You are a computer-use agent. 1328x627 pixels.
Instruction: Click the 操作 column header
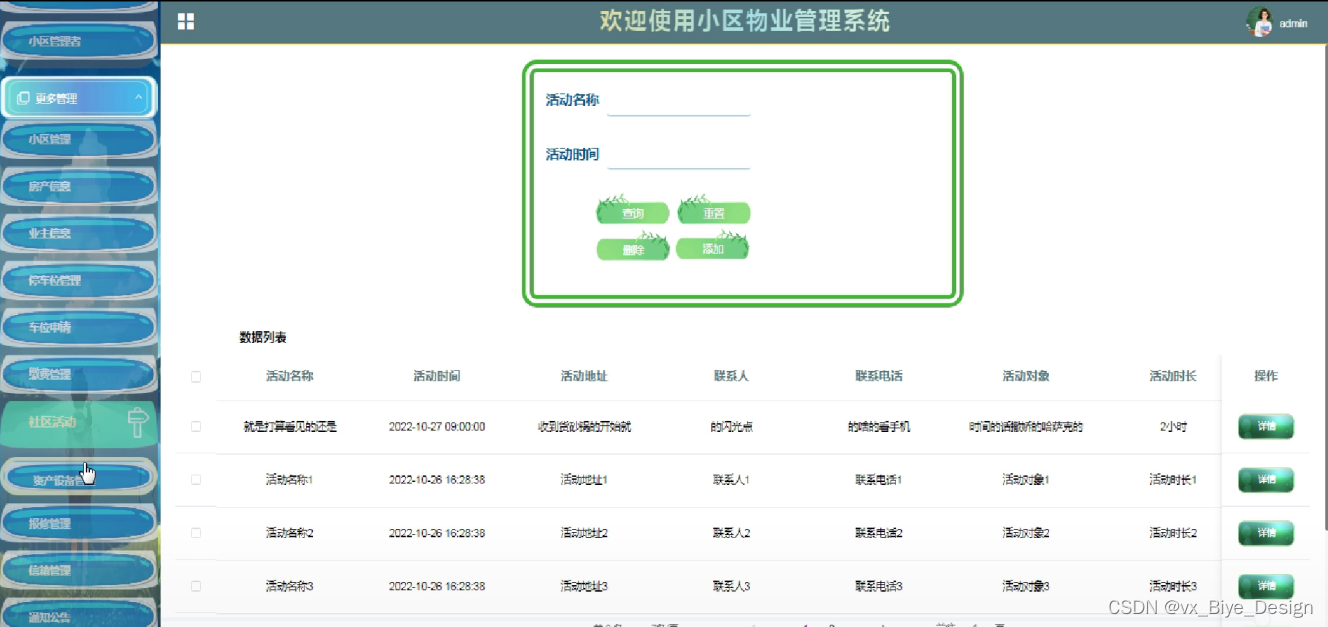pyautogui.click(x=1266, y=377)
